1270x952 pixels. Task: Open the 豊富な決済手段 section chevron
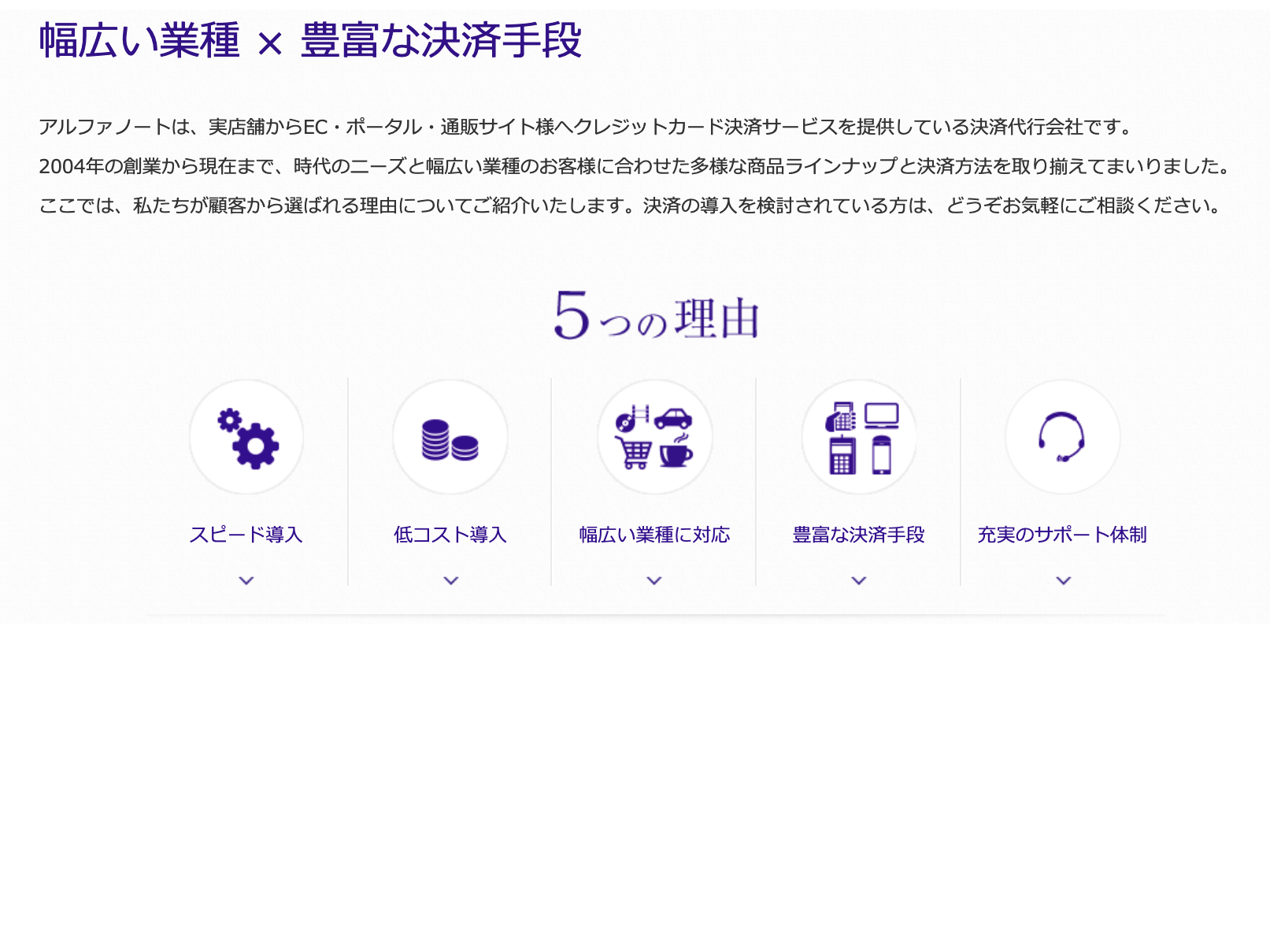click(x=858, y=580)
